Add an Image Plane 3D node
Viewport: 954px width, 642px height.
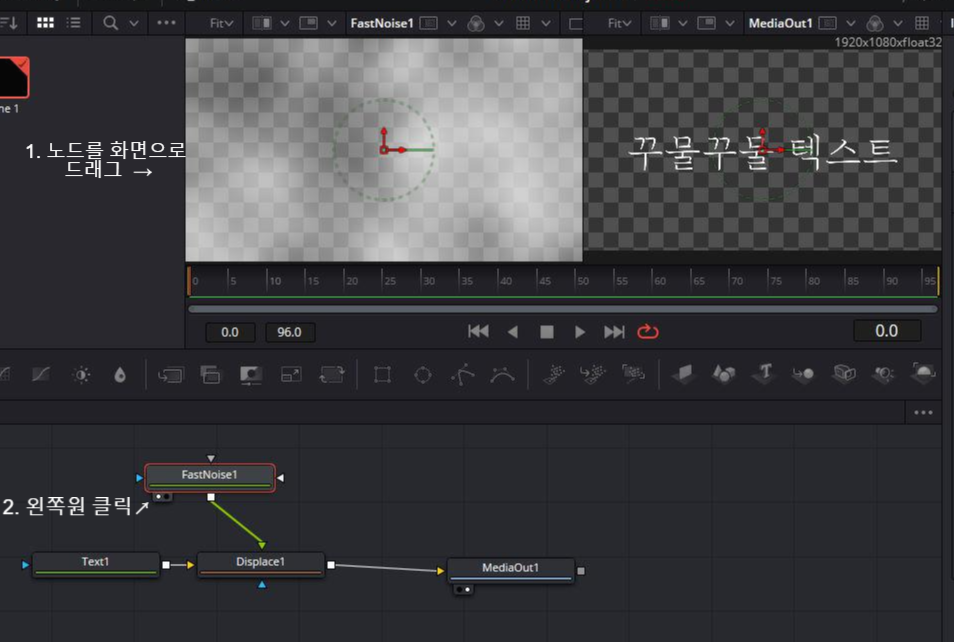(684, 374)
